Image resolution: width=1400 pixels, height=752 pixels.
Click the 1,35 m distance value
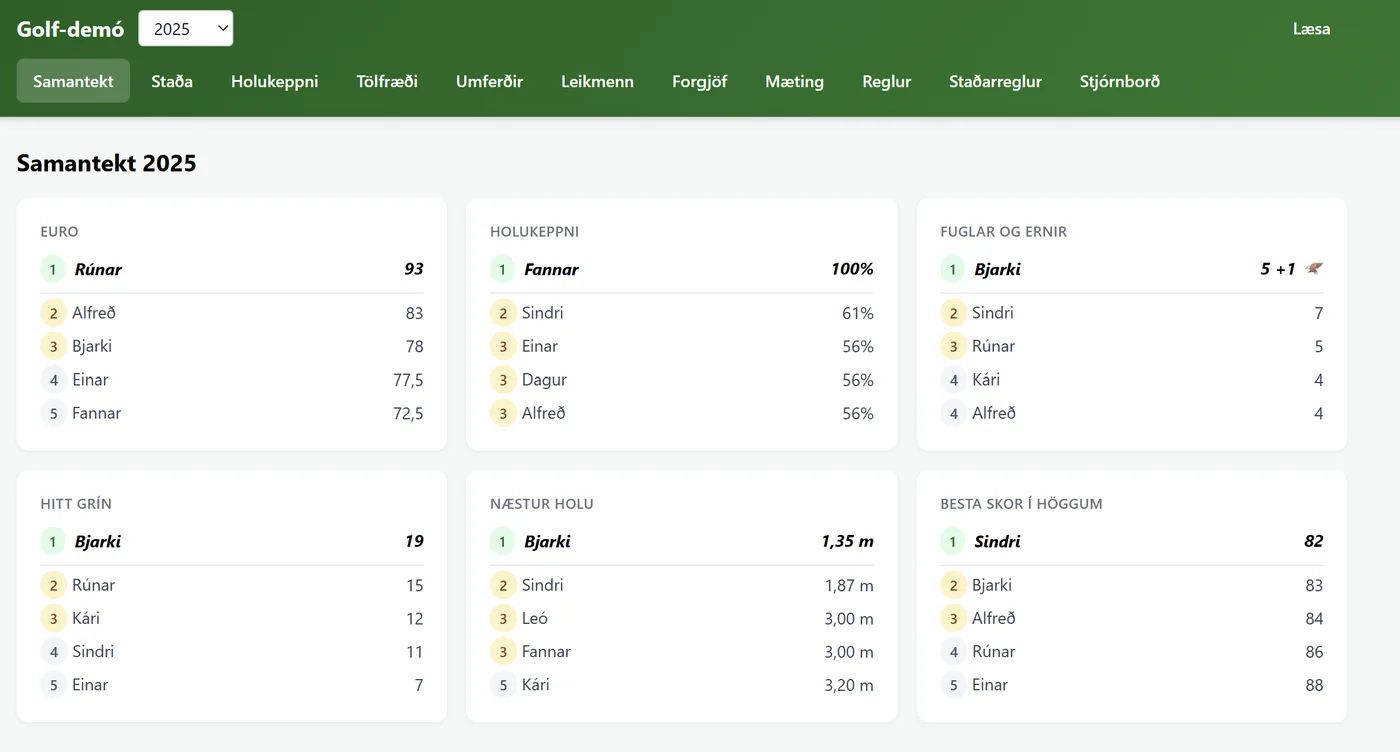tap(848, 541)
